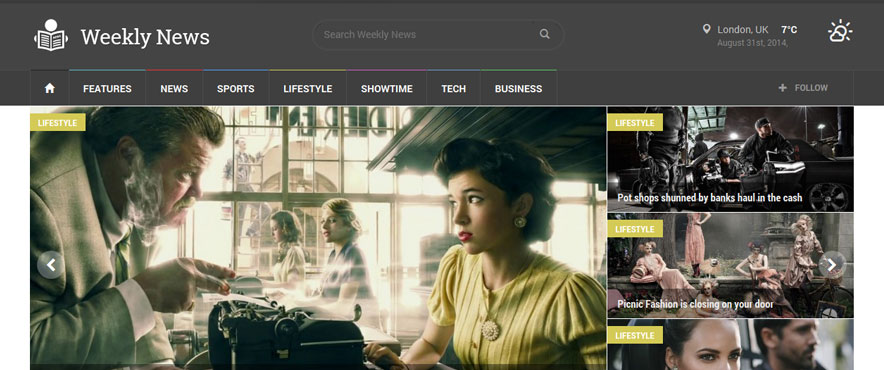Open 'Pot shops shunned by banks' headline
This screenshot has height=370, width=884.
click(710, 198)
